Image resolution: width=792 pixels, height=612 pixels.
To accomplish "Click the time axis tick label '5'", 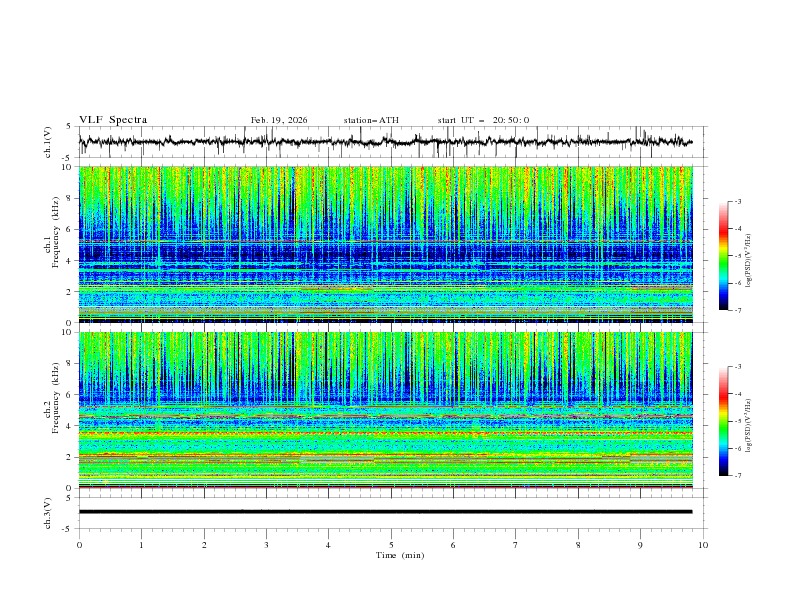I will pos(391,545).
